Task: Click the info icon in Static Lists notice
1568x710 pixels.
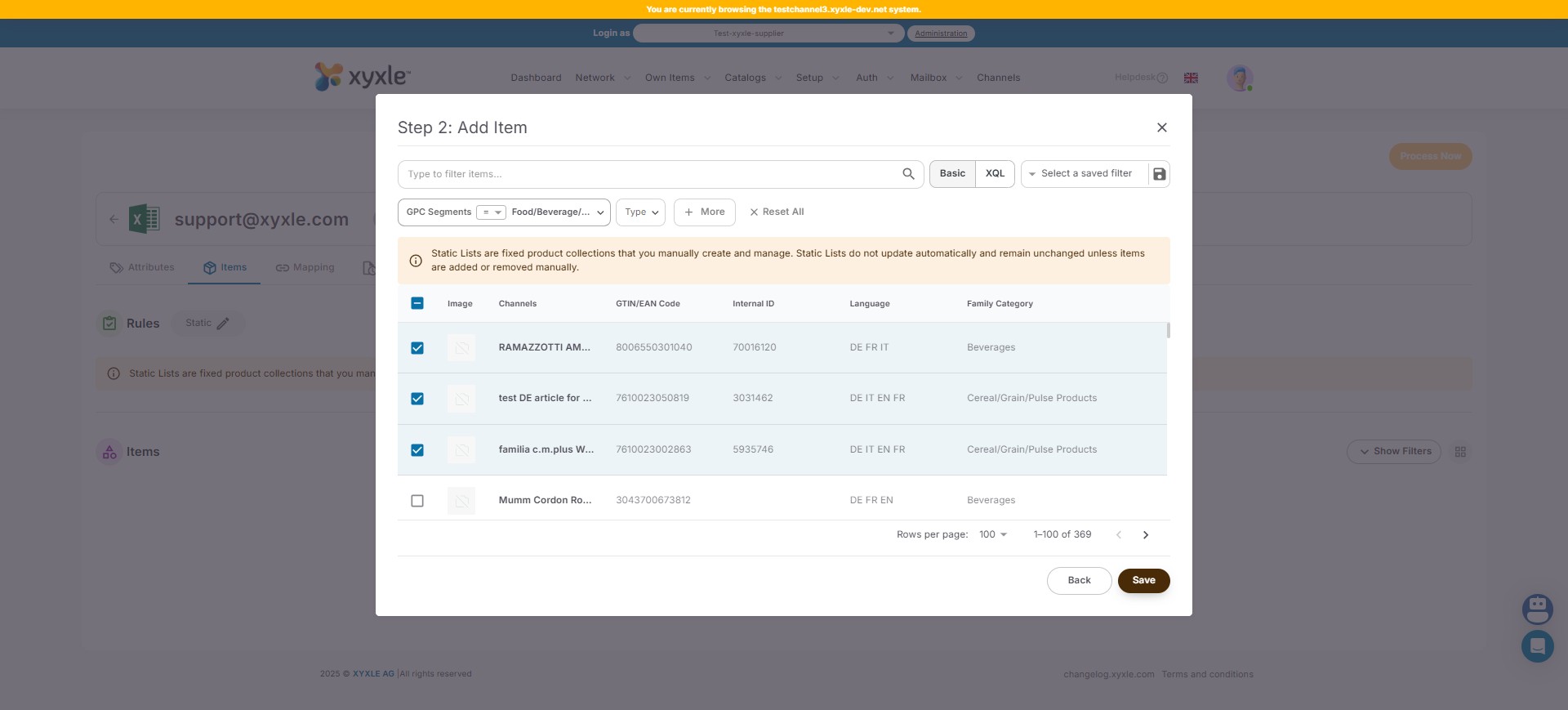Action: tap(416, 261)
